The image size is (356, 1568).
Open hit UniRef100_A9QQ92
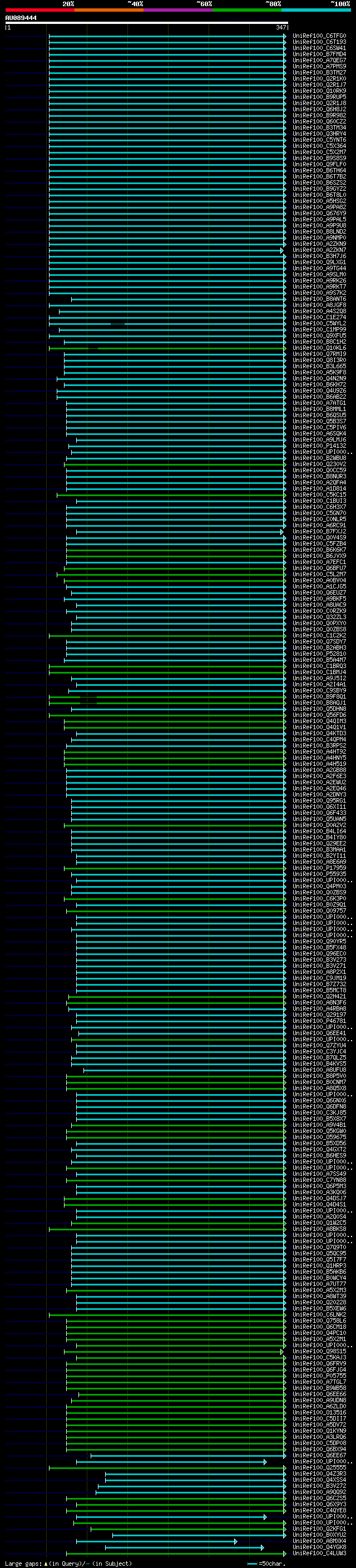(x=319, y=1492)
